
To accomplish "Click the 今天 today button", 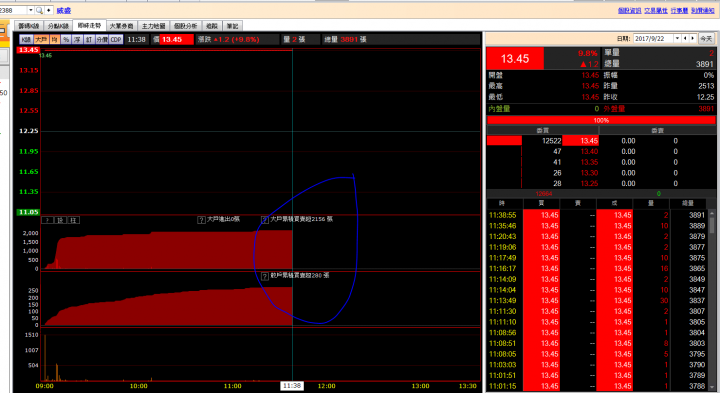I will pyautogui.click(x=706, y=39).
